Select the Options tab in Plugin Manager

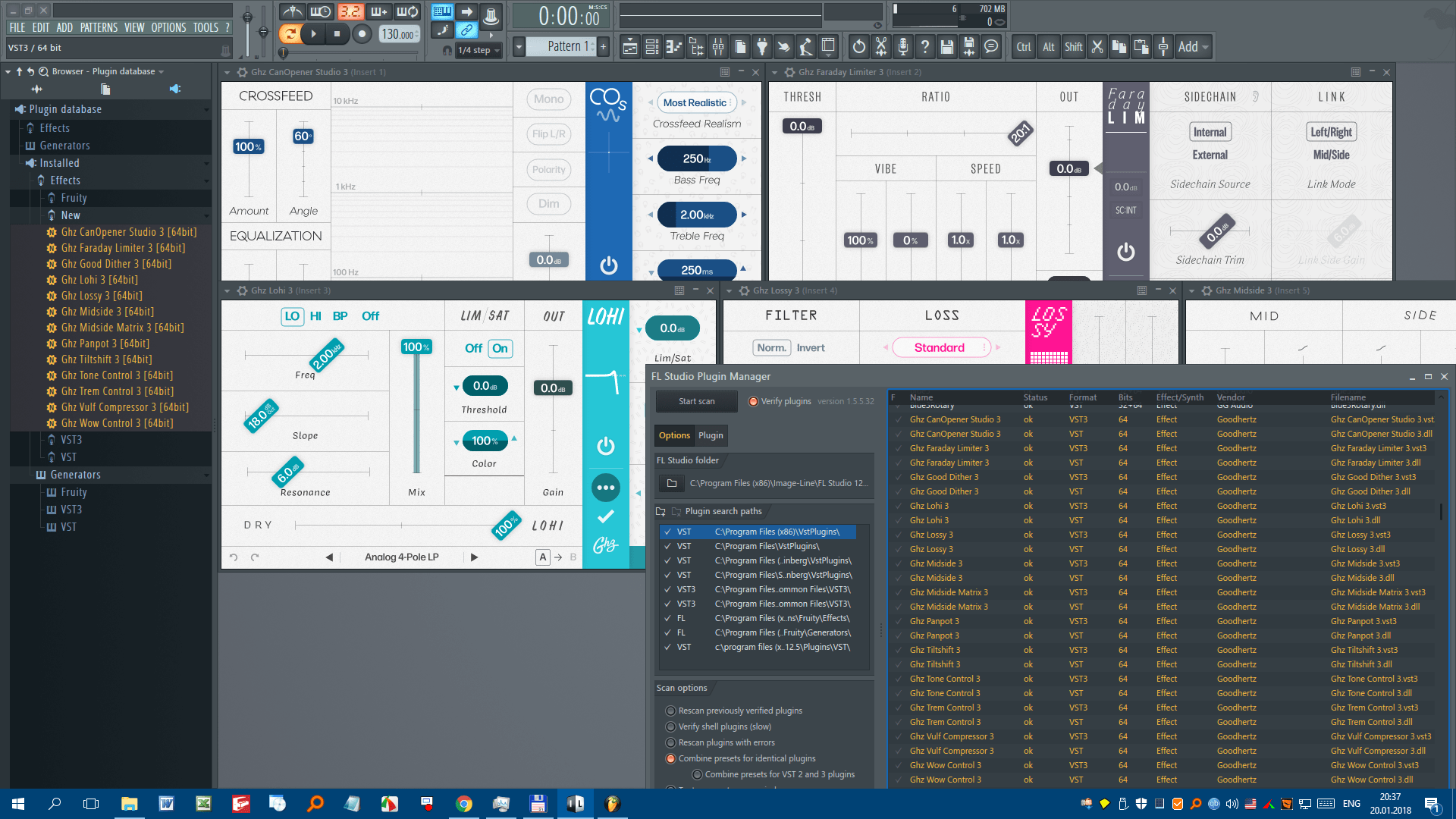674,436
